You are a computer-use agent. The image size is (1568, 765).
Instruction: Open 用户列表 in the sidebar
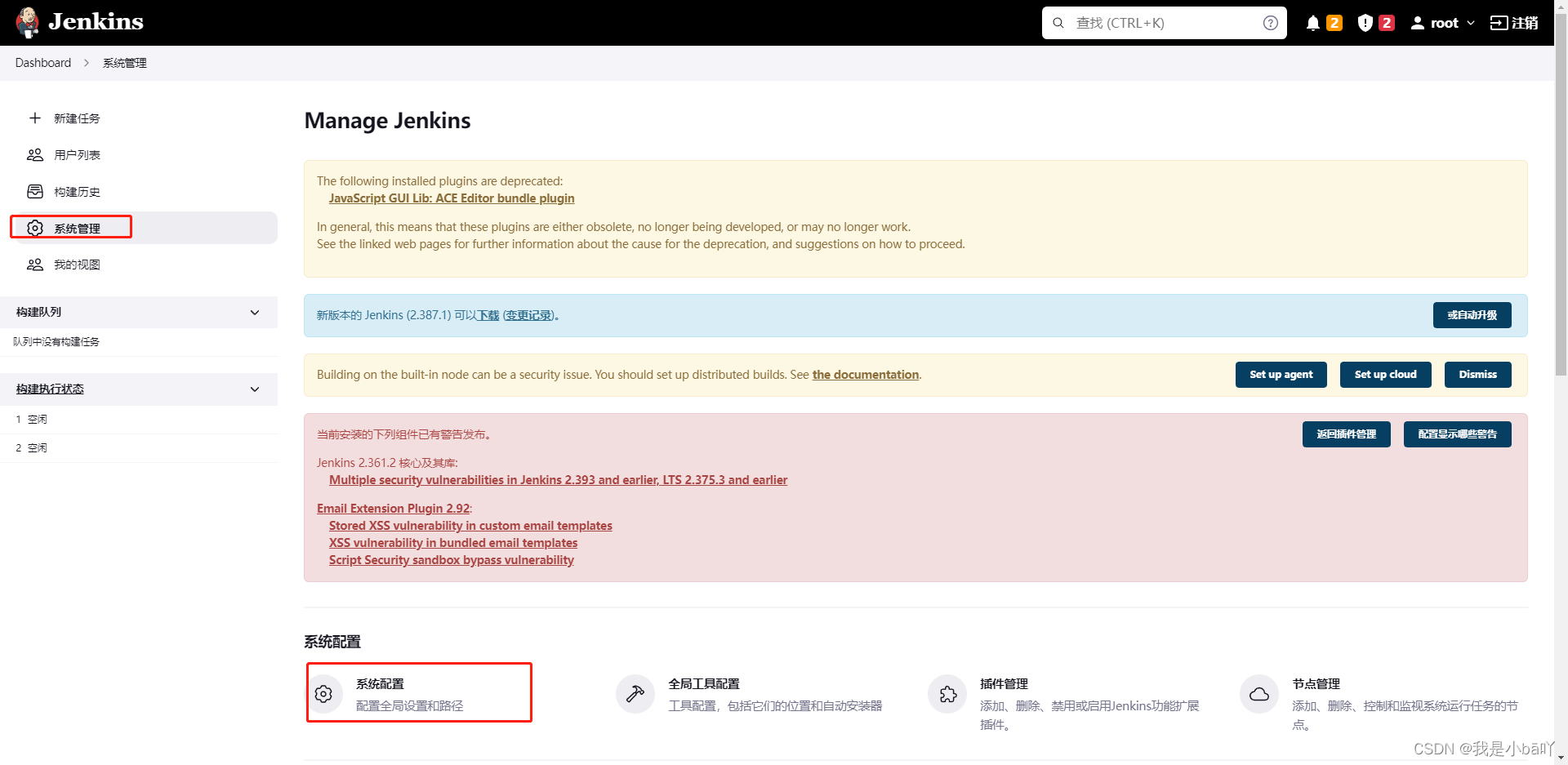click(77, 155)
